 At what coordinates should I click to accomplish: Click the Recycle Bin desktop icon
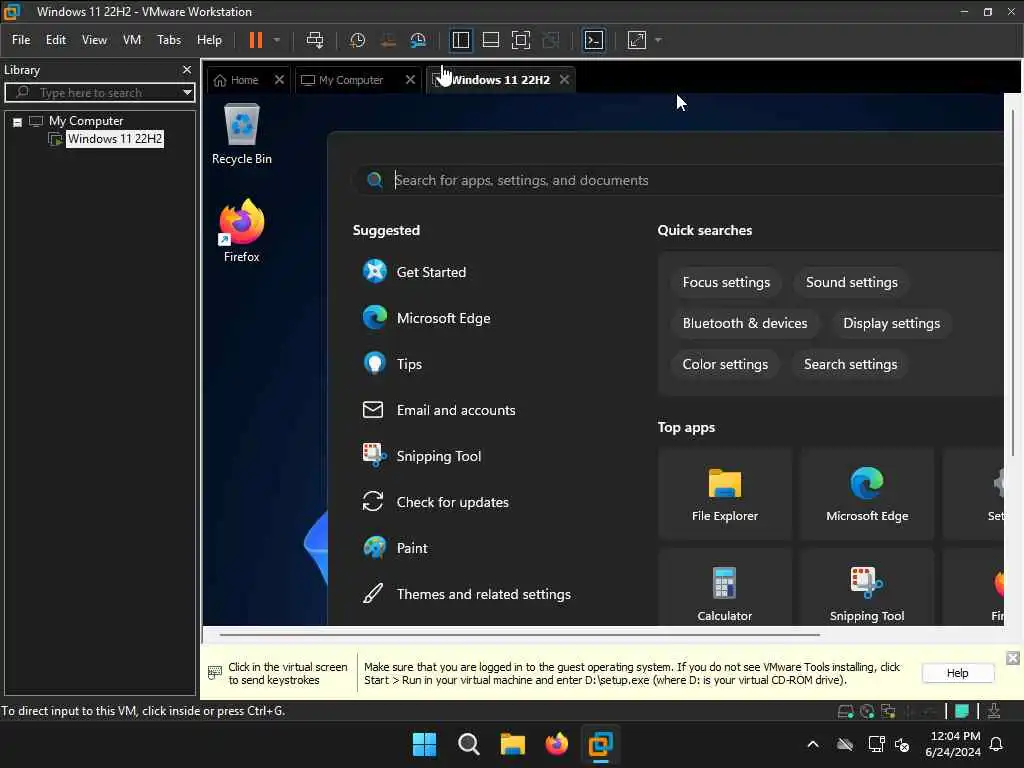pyautogui.click(x=242, y=134)
